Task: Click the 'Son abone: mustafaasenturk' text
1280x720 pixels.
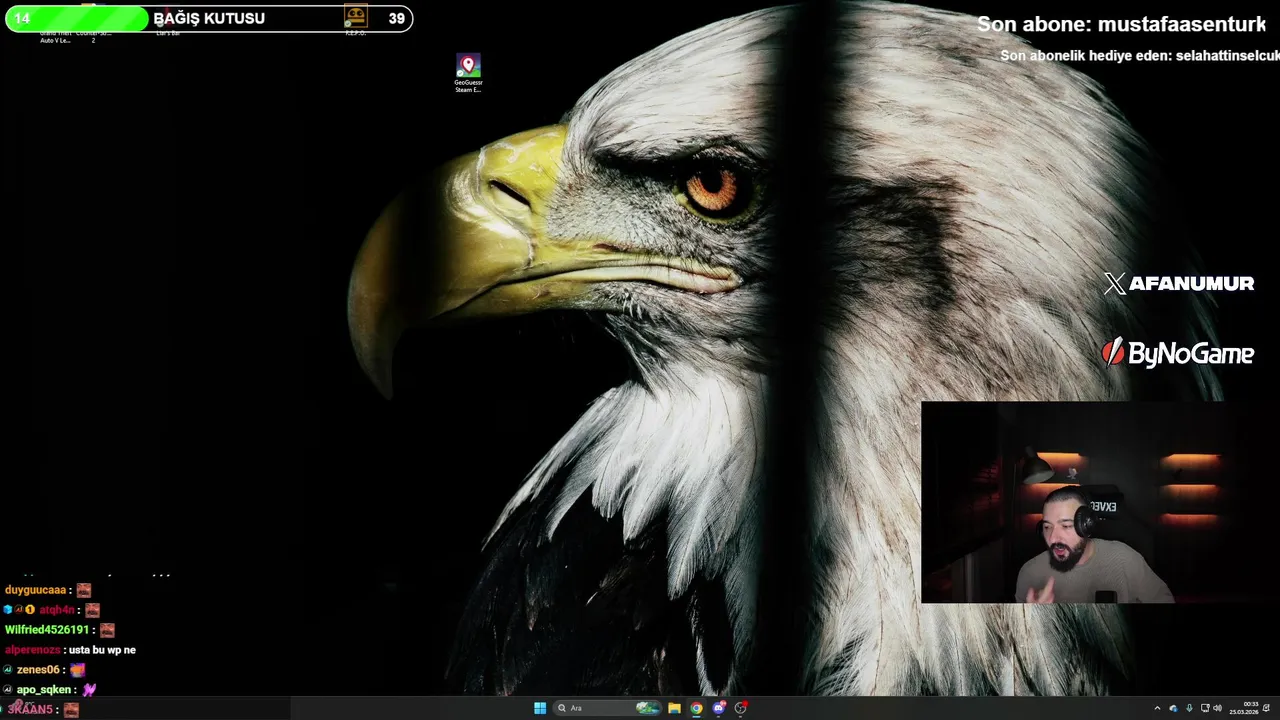Action: coord(1121,24)
